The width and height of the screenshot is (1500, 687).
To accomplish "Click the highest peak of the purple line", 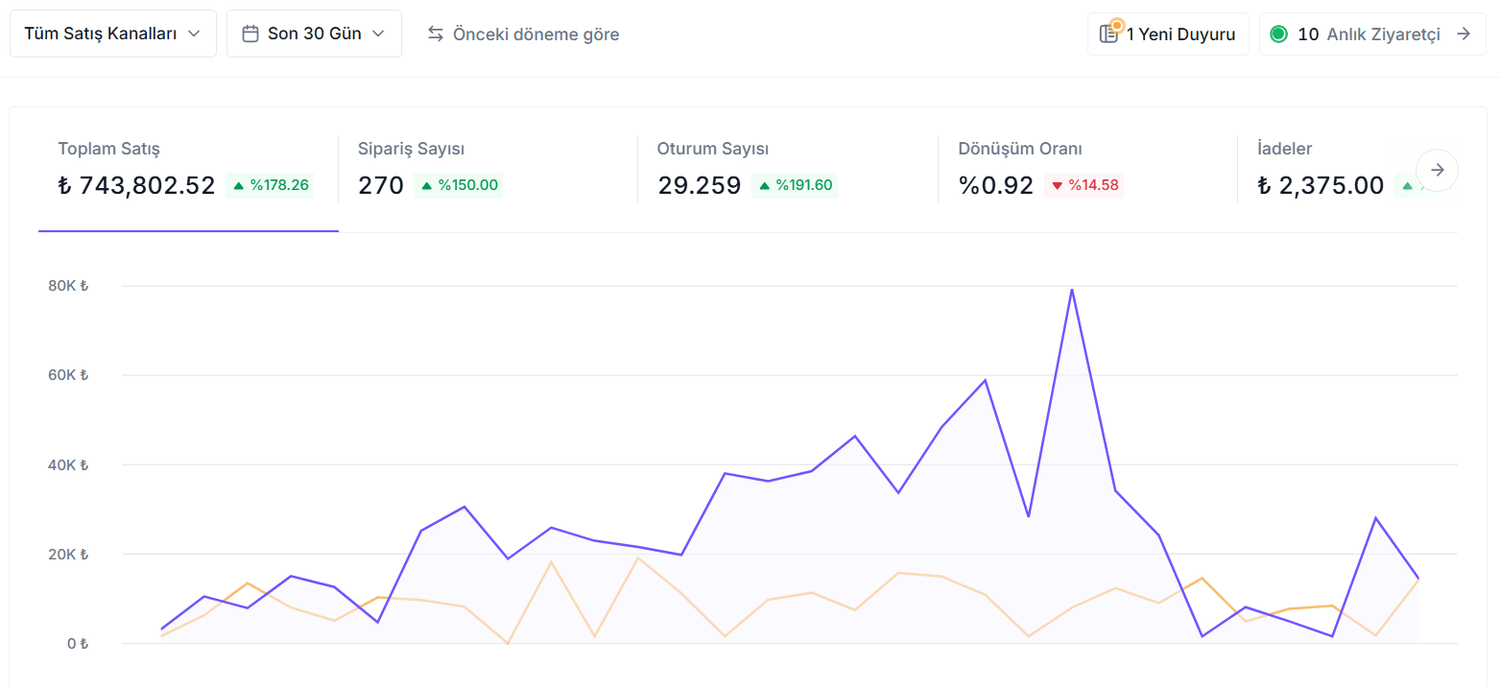I will click(x=1072, y=290).
